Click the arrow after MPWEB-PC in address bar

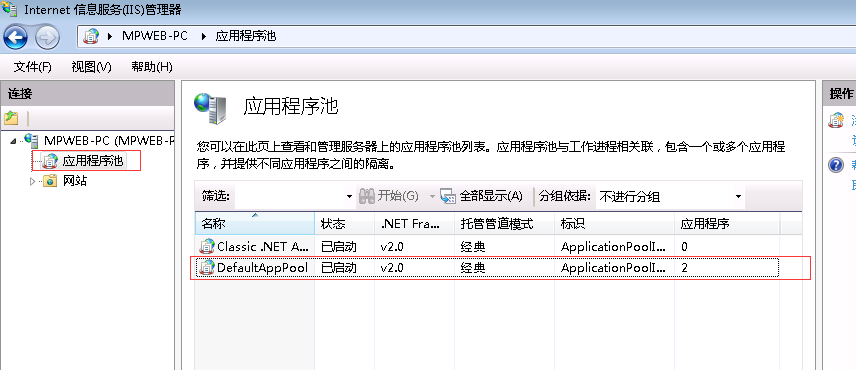click(205, 37)
